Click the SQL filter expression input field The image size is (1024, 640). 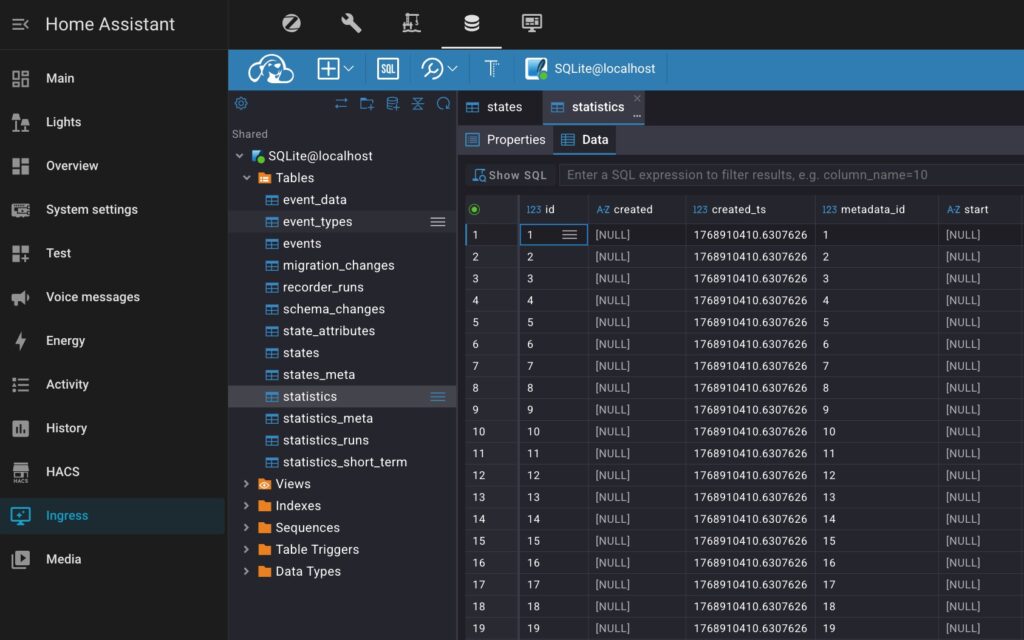tap(790, 175)
